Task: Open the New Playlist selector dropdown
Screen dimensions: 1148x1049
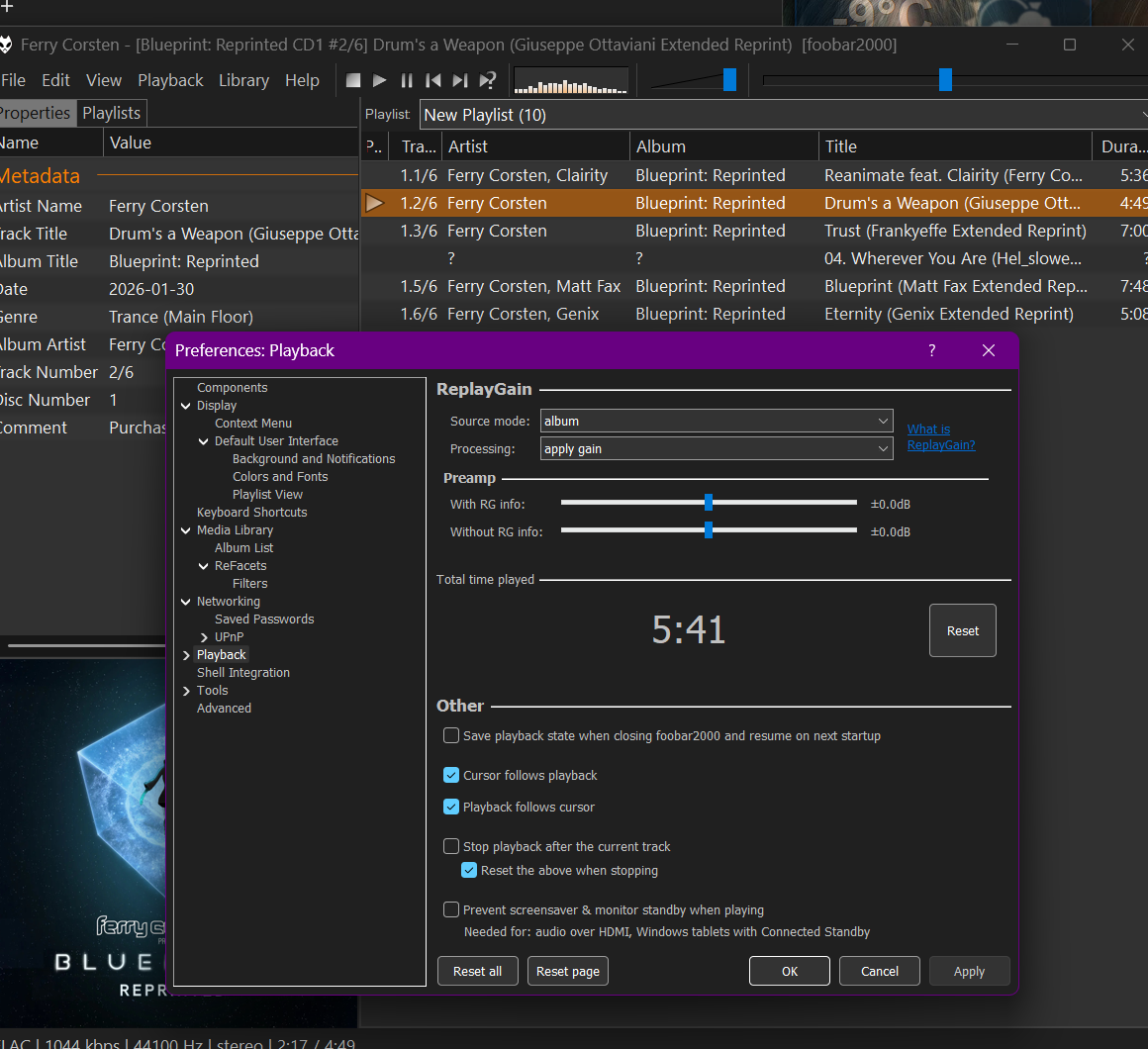Action: click(x=784, y=115)
